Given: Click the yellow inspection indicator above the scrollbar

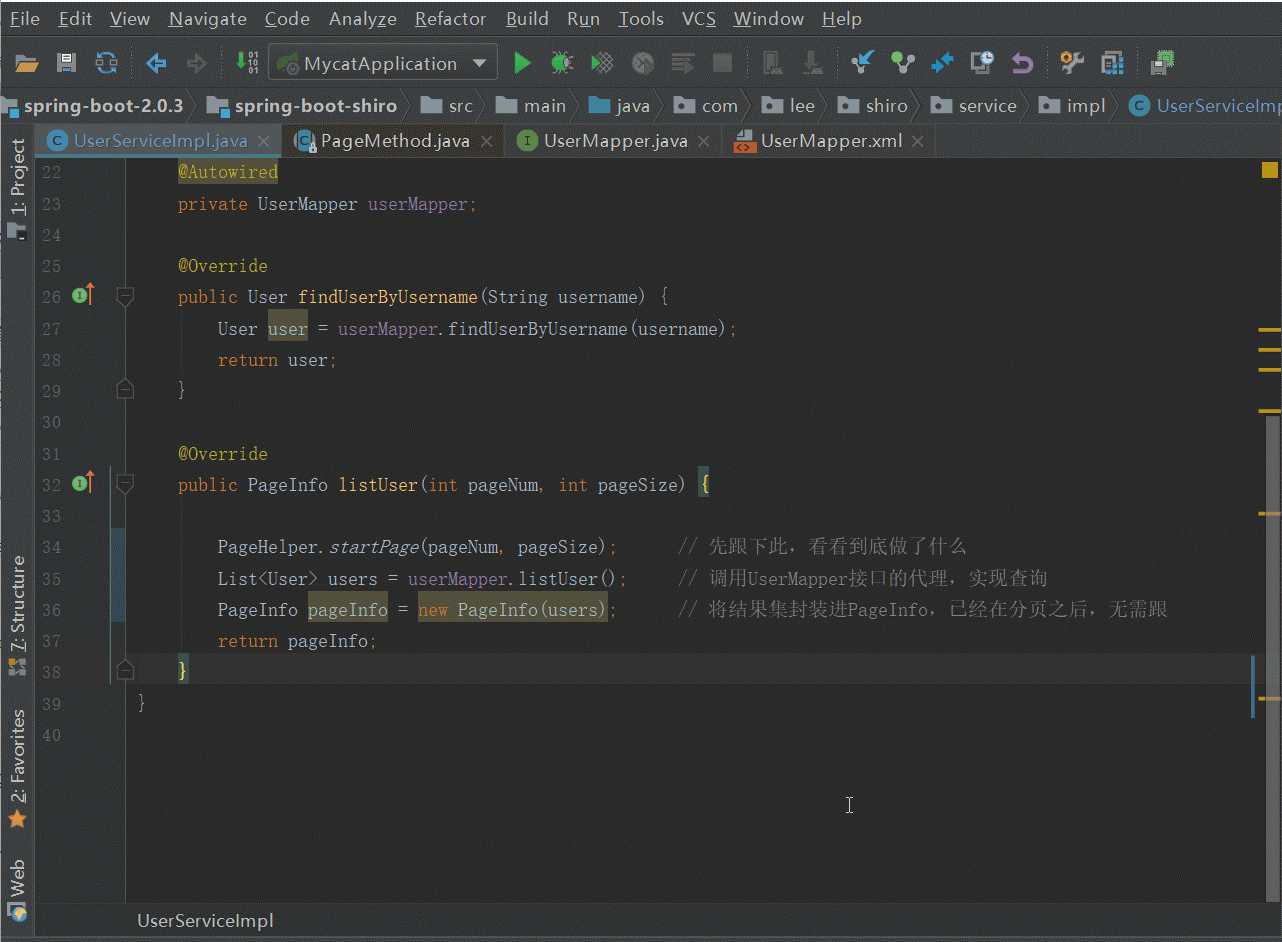Looking at the screenshot, I should click(1270, 170).
